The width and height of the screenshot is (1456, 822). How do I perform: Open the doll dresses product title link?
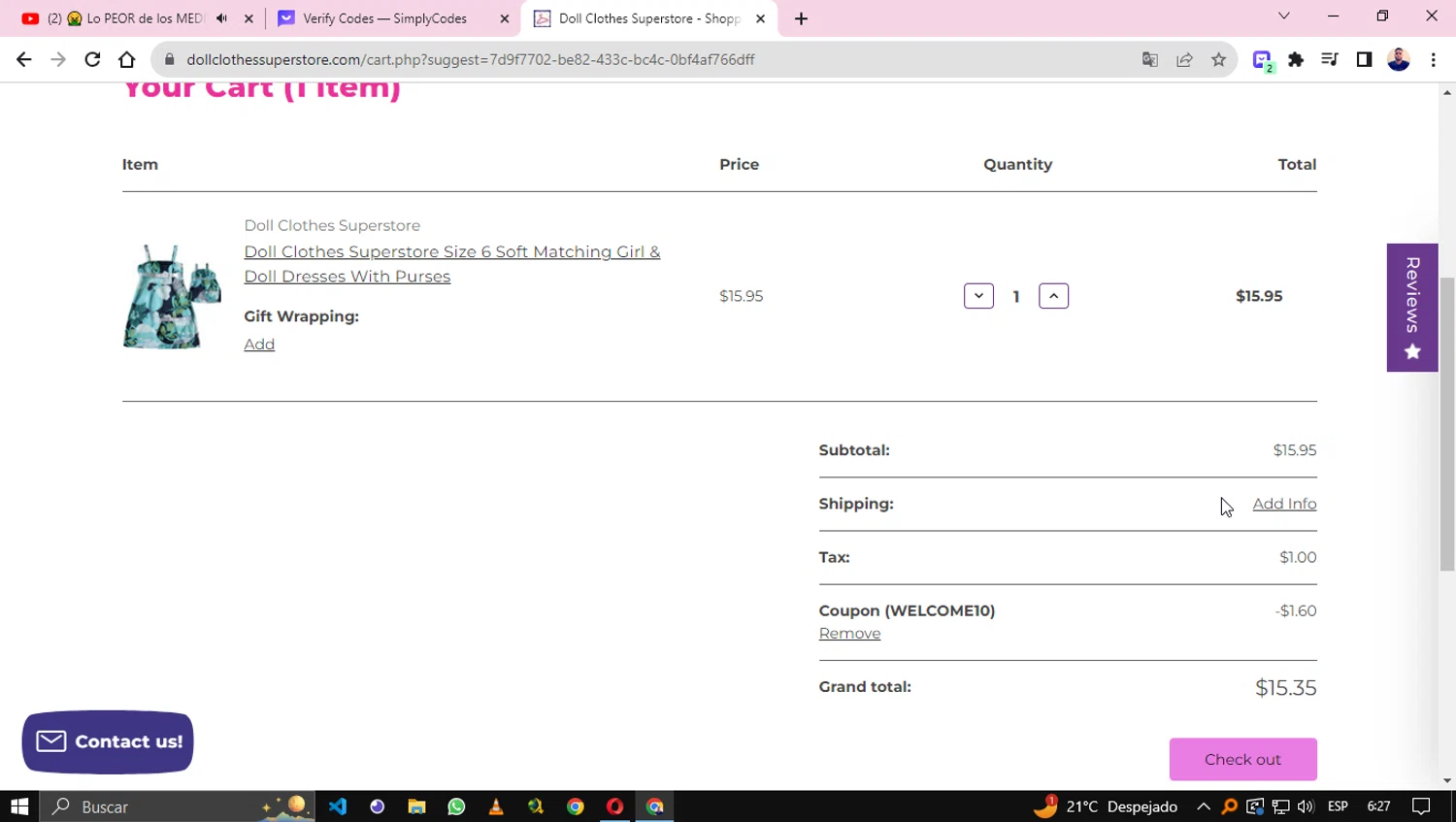pyautogui.click(x=452, y=264)
